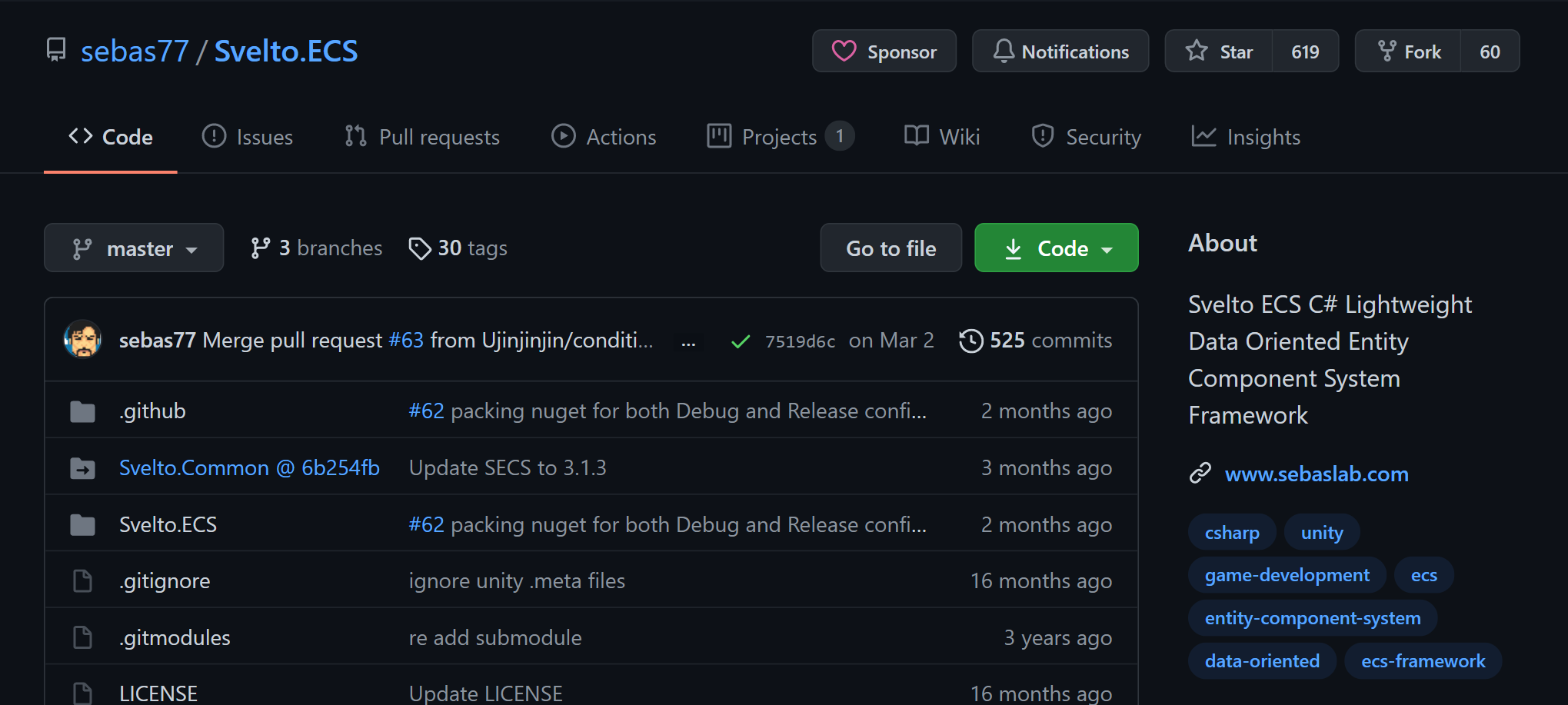1568x705 pixels.
Task: Select the Code tab
Action: pos(111,137)
